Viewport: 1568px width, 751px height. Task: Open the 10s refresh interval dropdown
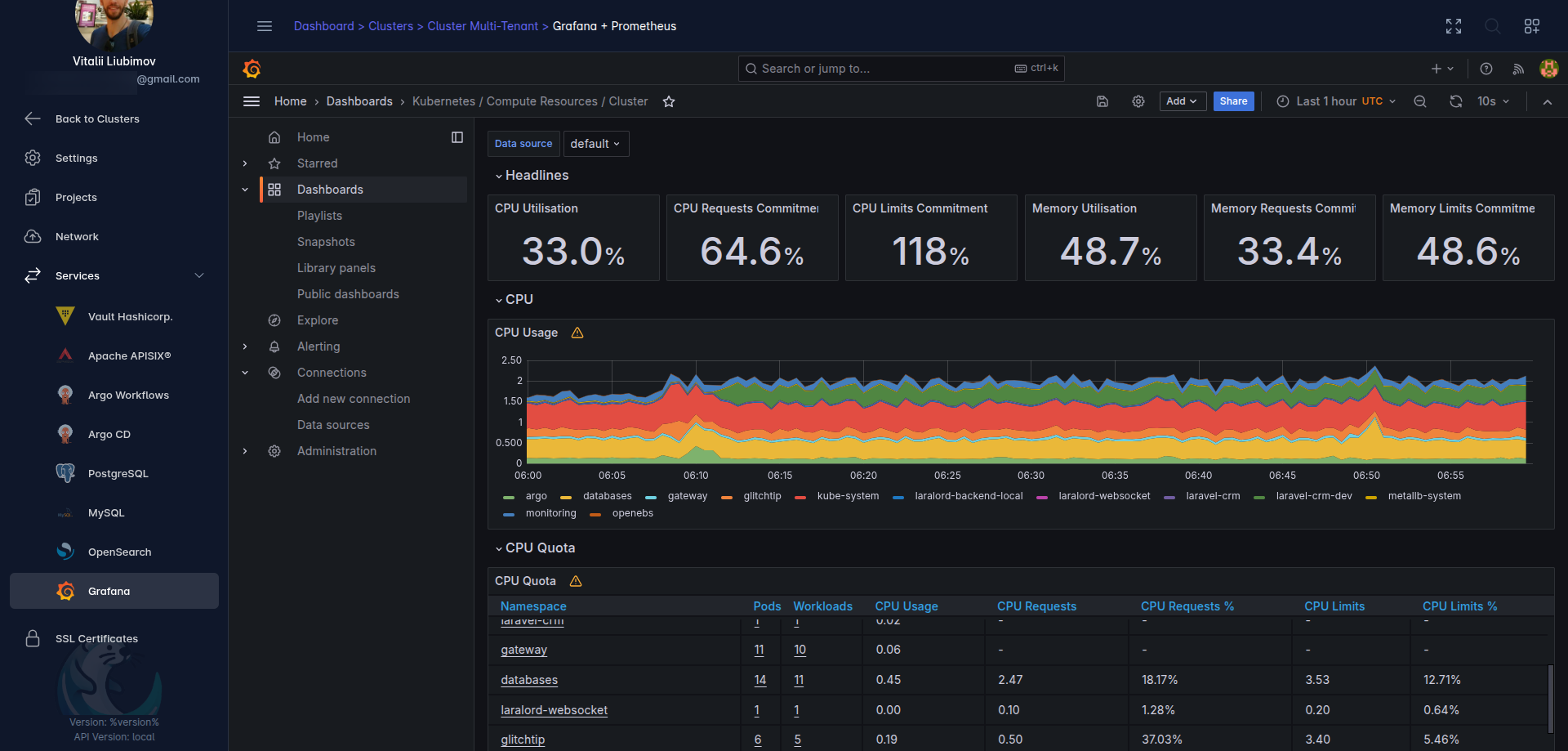[x=1493, y=101]
